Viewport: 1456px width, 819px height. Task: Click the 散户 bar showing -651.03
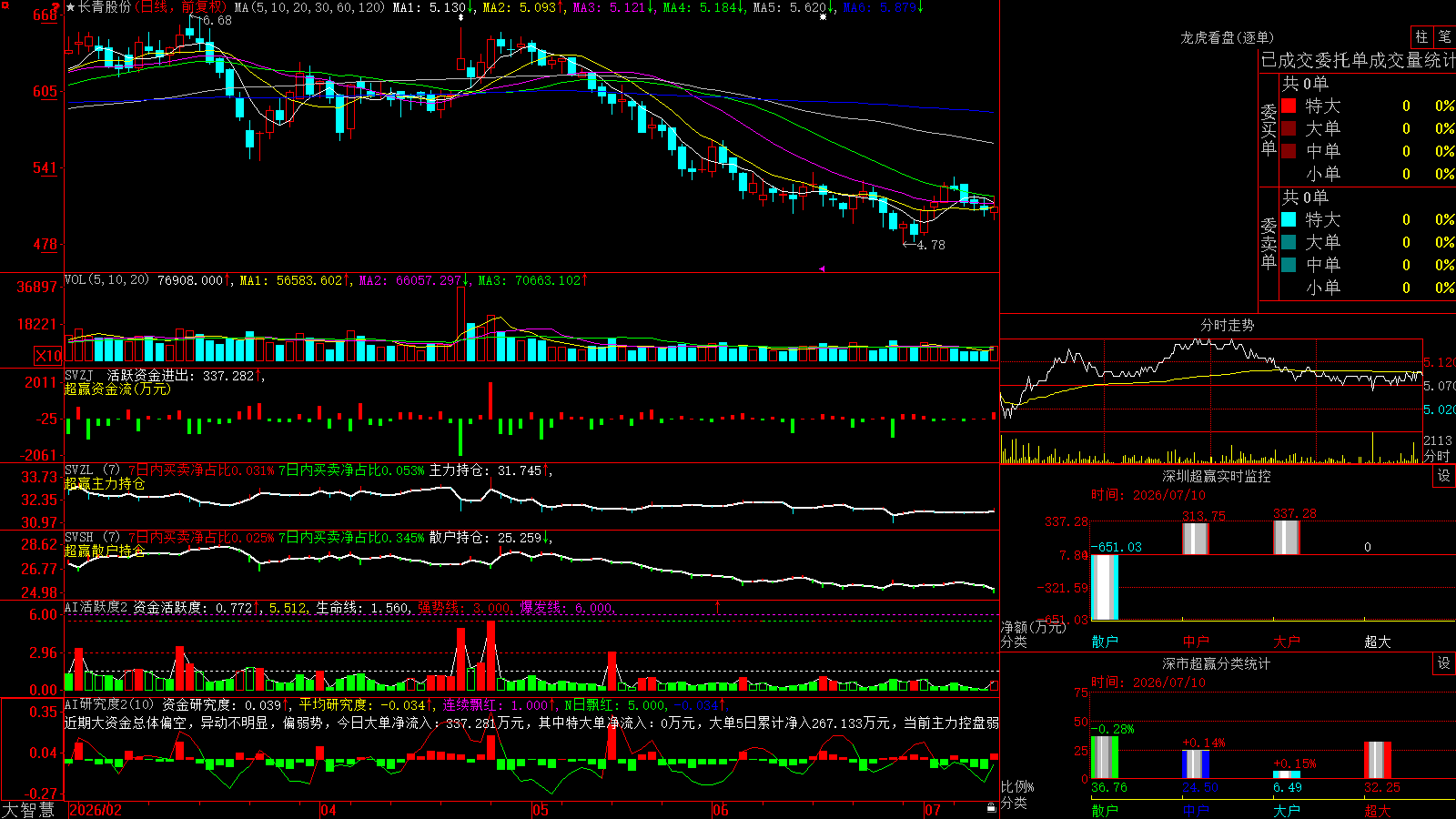pyautogui.click(x=1105, y=587)
